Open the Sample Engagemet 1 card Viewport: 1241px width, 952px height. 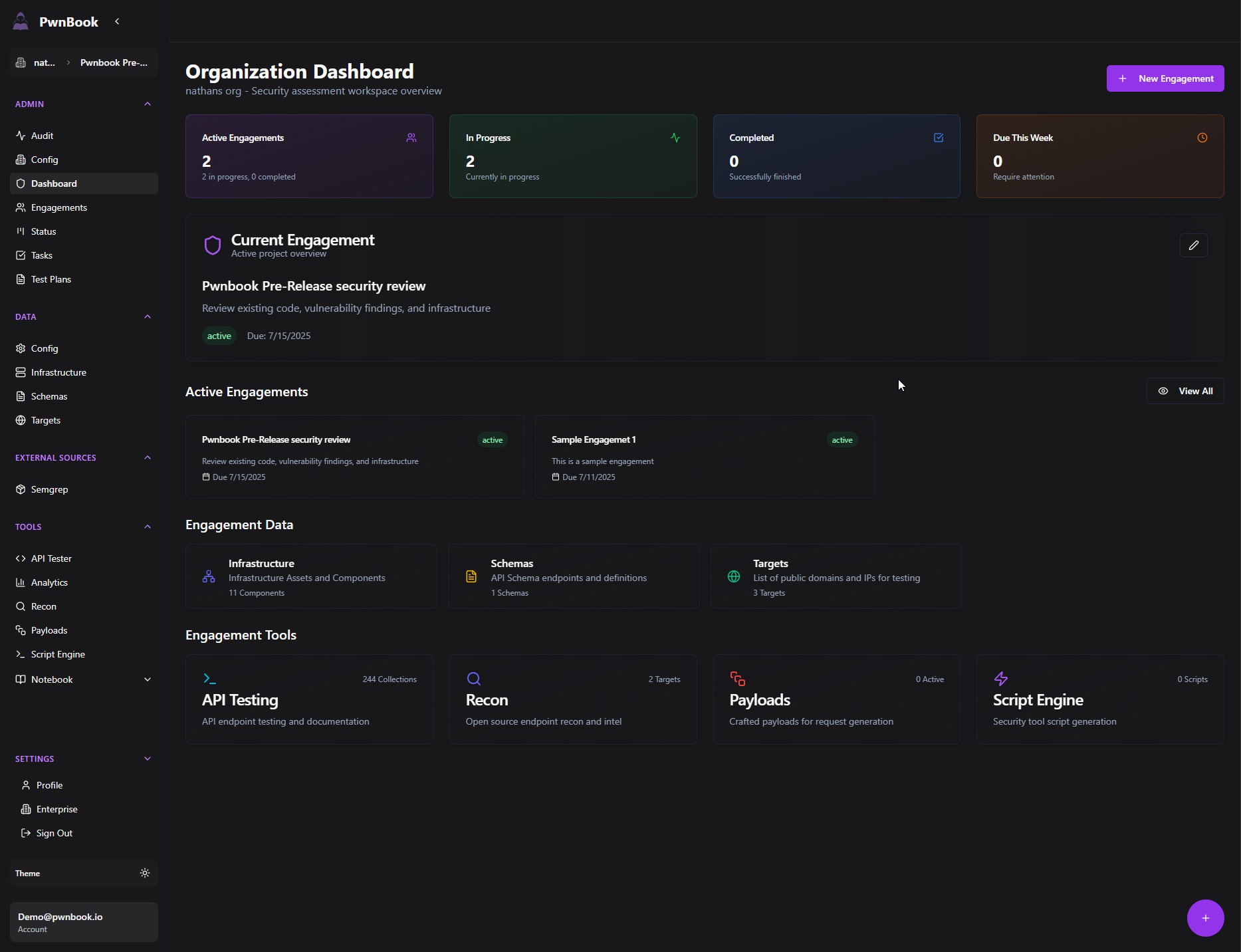pos(703,457)
